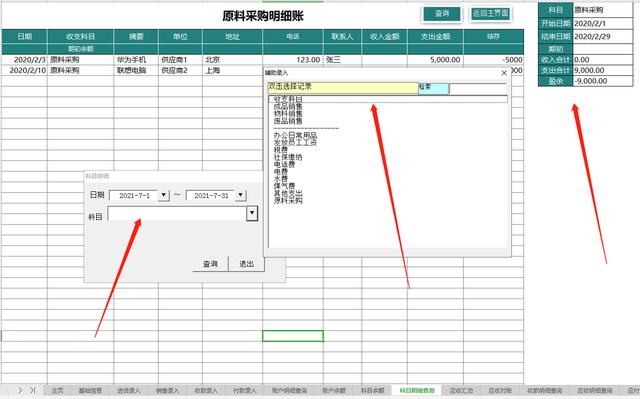Switch to the 主页 sheet tab
Image resolution: width=640 pixels, height=399 pixels.
point(58,390)
